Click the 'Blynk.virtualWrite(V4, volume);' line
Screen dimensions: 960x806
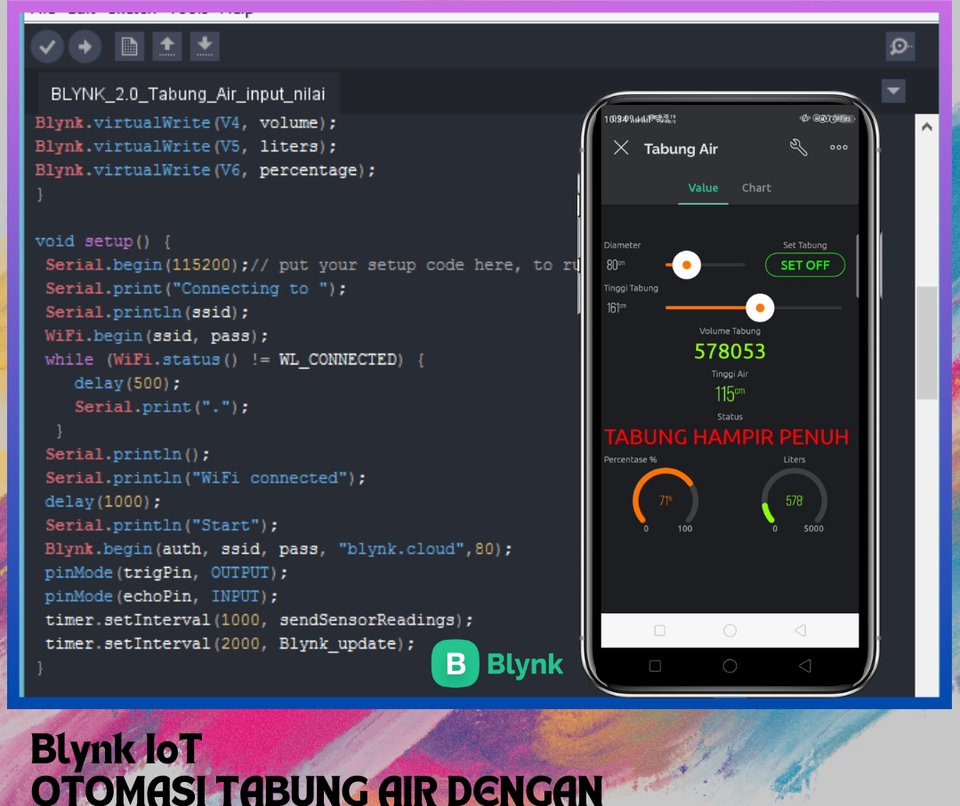186,123
